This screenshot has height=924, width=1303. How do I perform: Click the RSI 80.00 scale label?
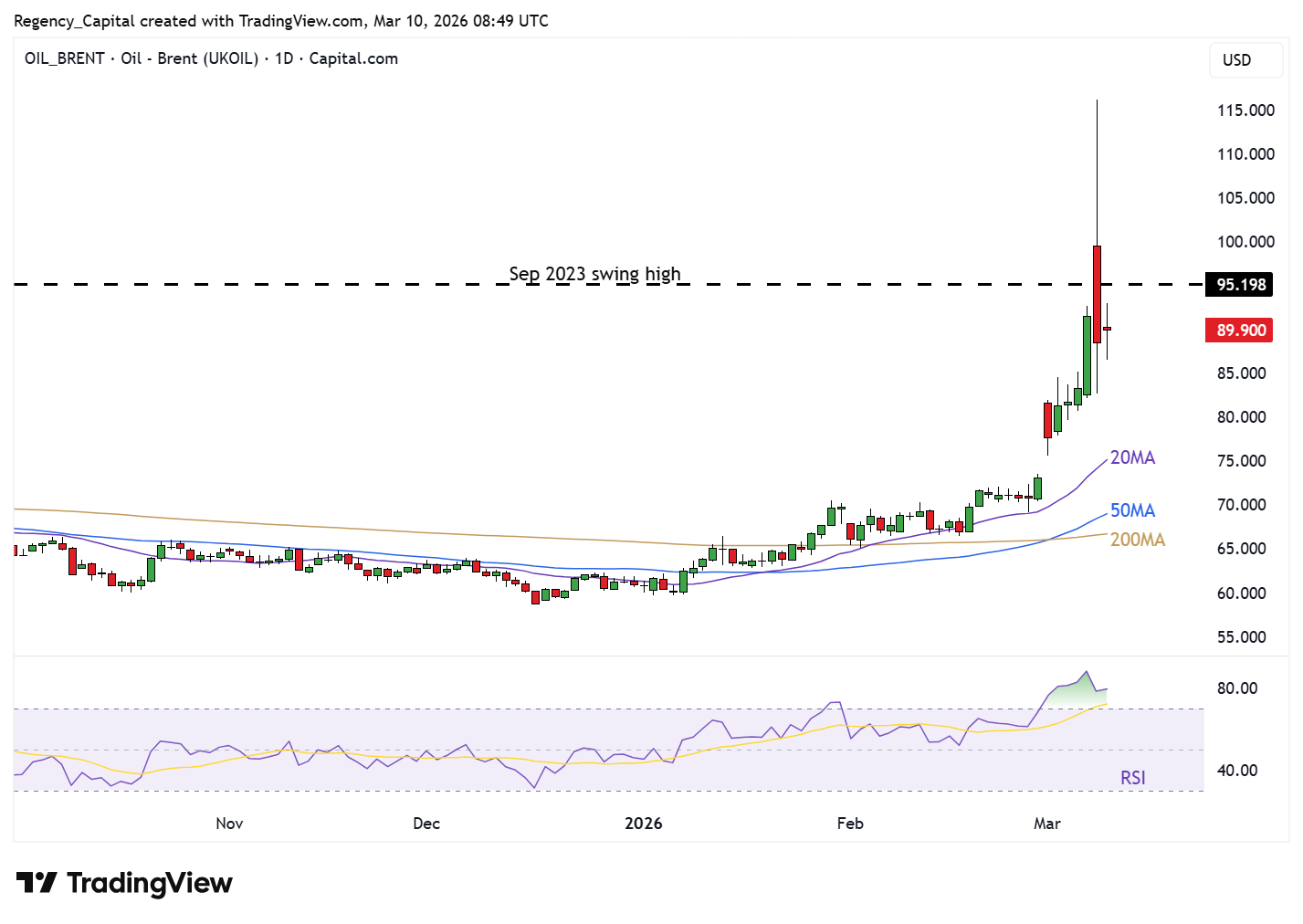point(1237,688)
